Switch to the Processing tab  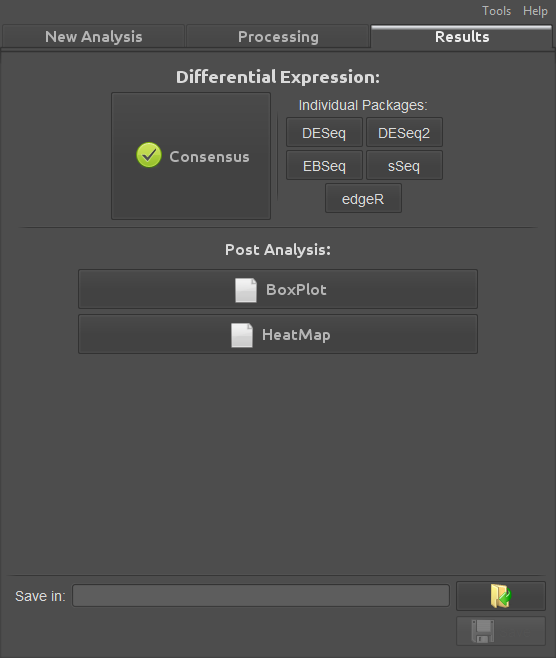tap(278, 37)
